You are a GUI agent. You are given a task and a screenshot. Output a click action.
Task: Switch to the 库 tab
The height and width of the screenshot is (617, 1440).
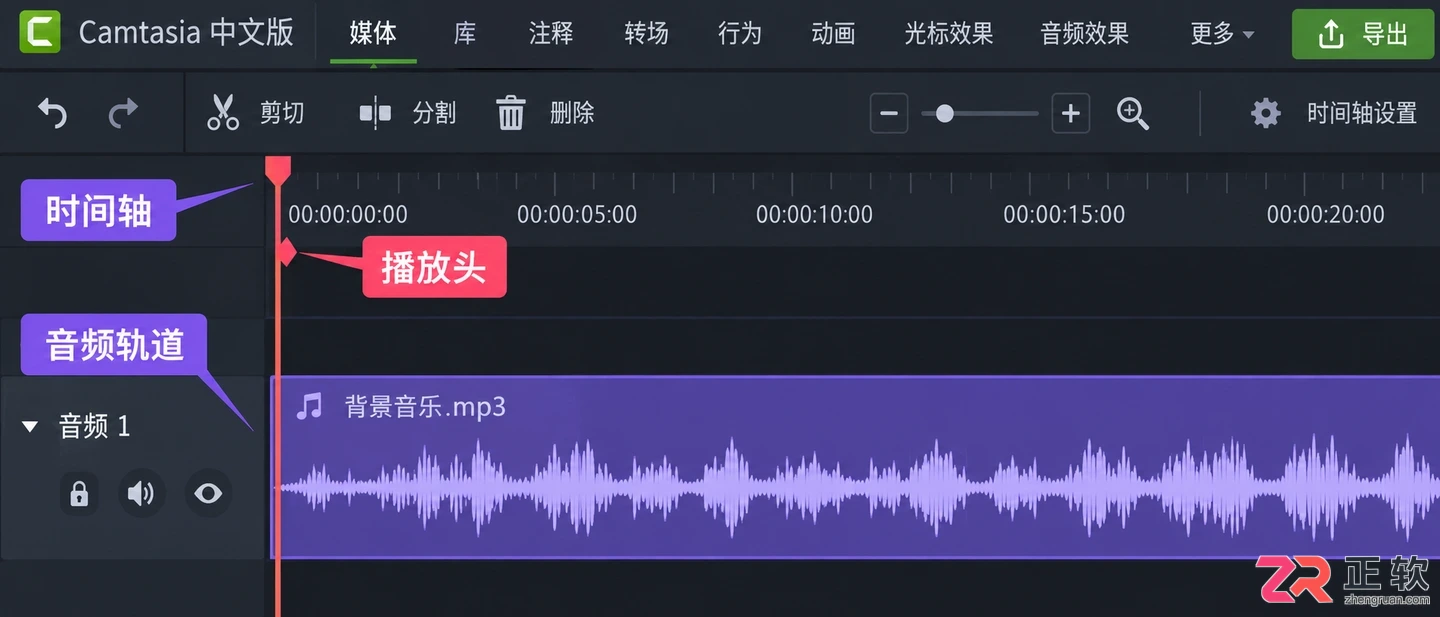464,33
